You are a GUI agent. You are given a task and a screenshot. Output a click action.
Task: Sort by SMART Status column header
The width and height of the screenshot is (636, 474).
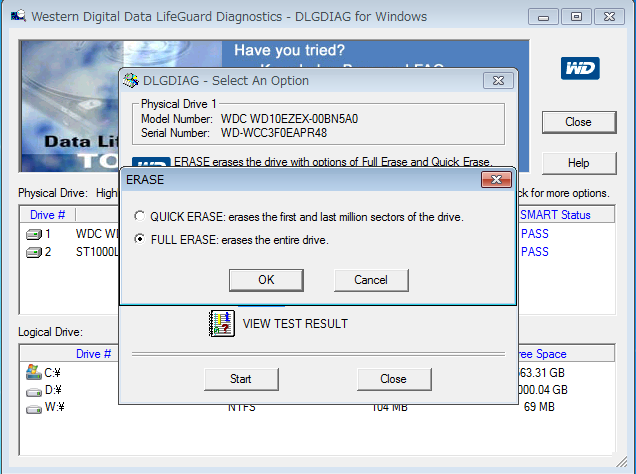[566, 214]
